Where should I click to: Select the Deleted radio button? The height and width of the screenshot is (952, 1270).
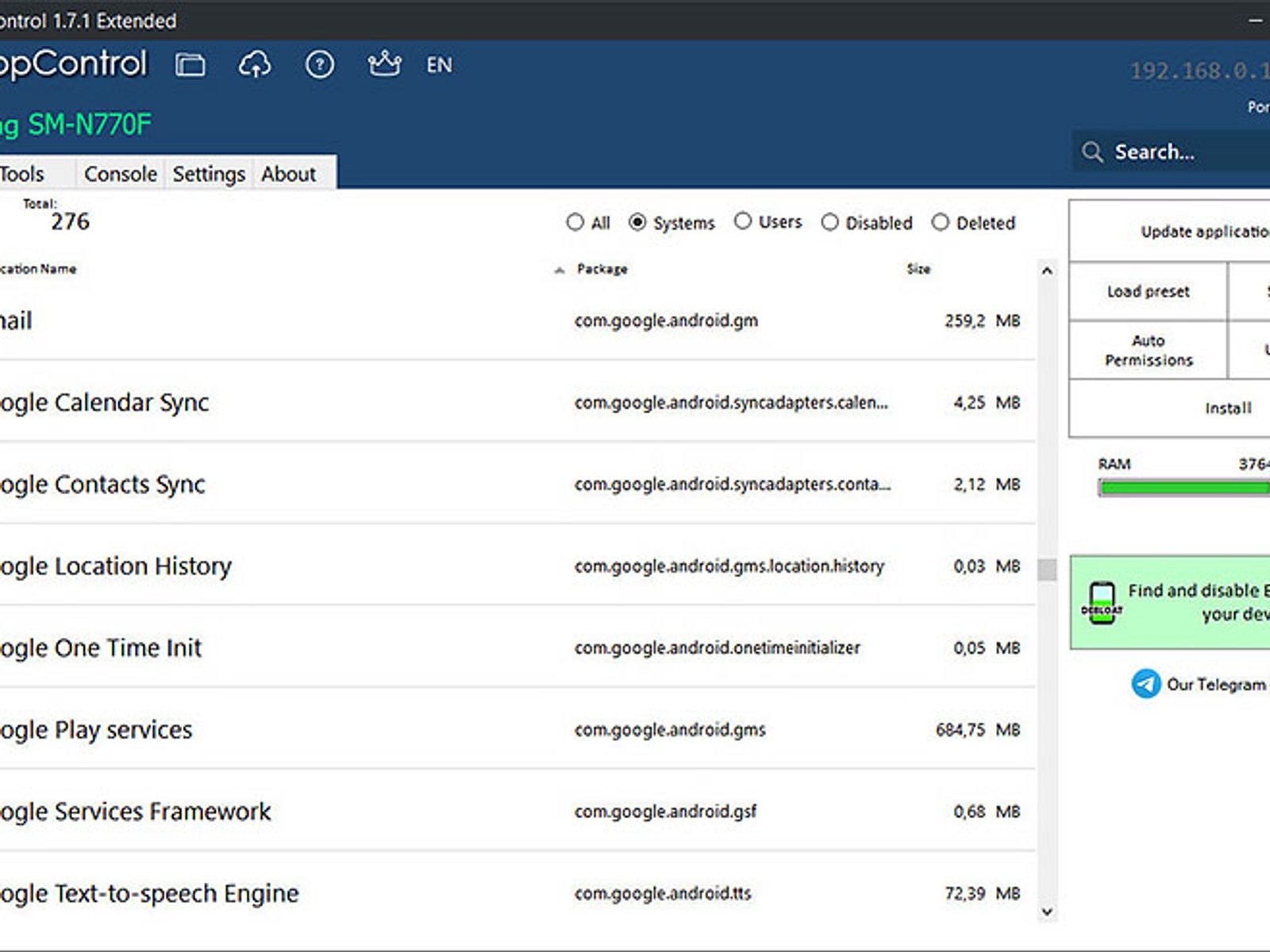(940, 222)
